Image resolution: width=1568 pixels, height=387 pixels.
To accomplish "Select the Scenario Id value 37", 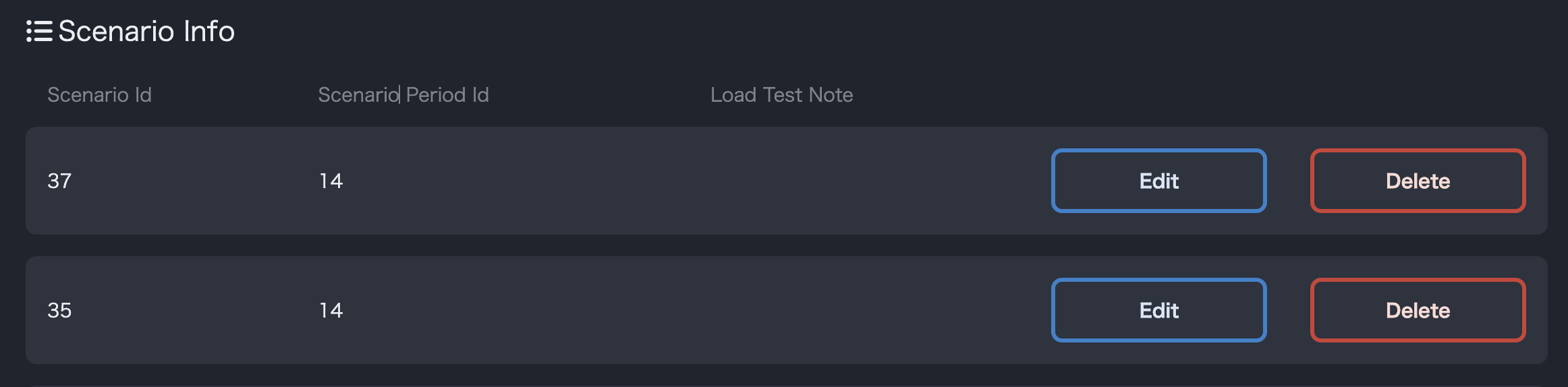I will click(x=59, y=181).
